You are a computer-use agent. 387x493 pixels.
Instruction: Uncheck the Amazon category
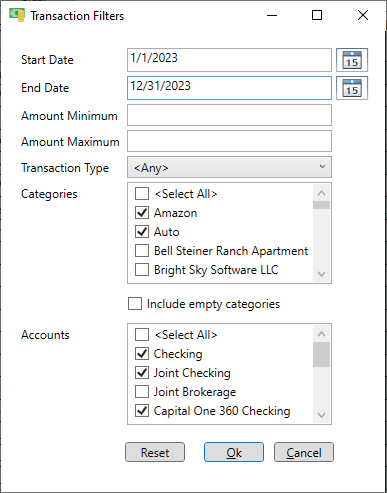coord(142,213)
